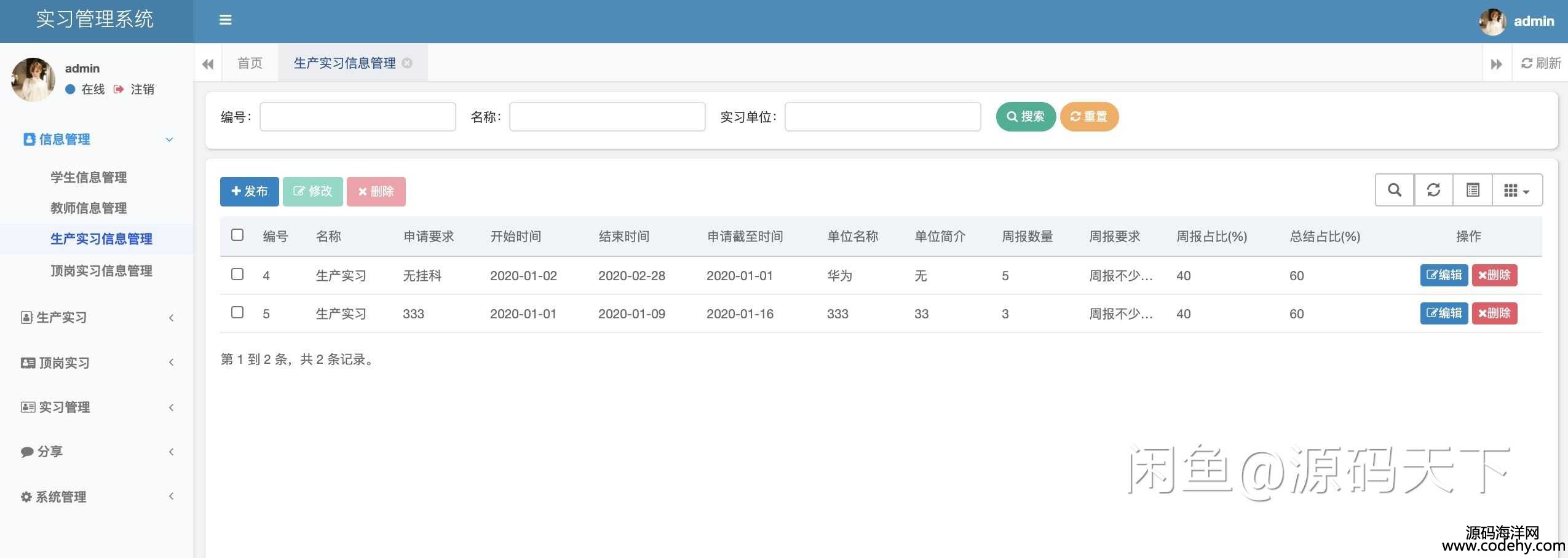Close the 生产实习信息管理 tab
The height and width of the screenshot is (558, 1568).
point(407,63)
